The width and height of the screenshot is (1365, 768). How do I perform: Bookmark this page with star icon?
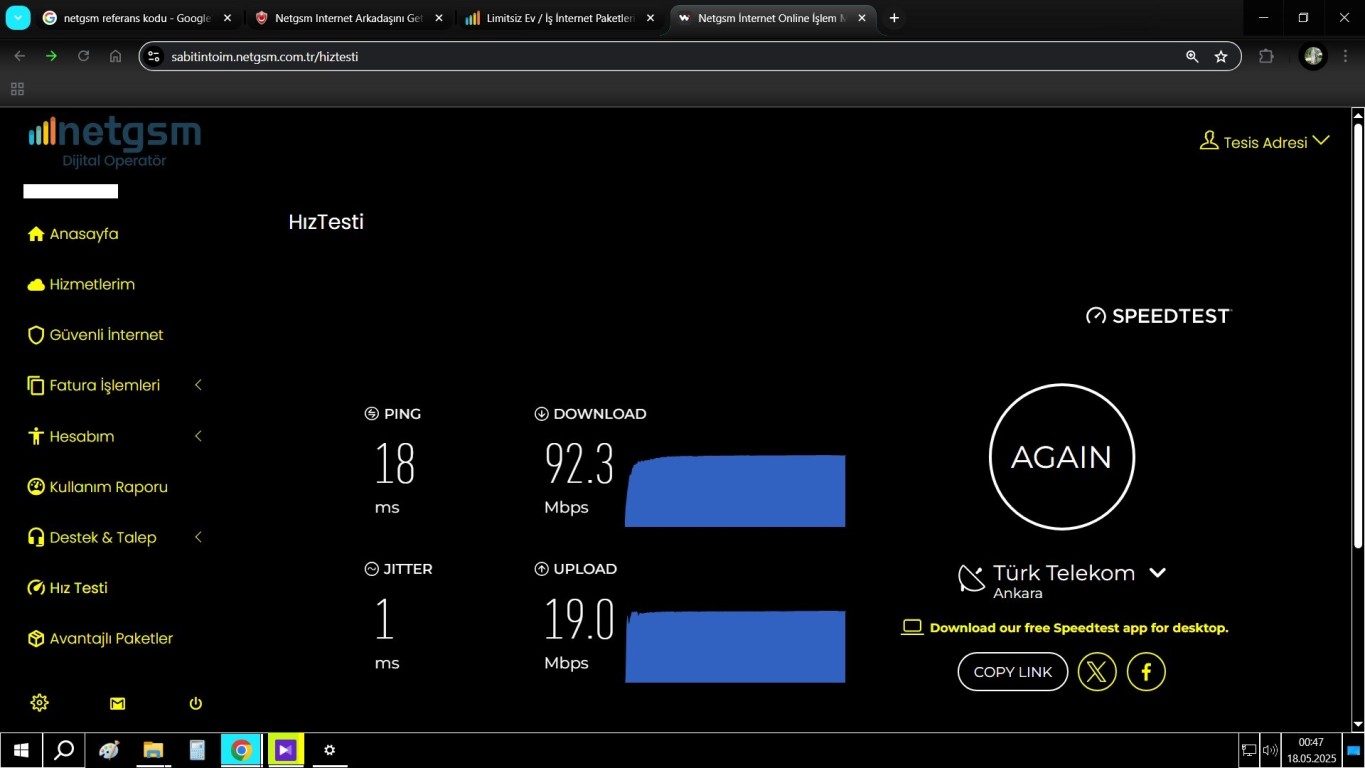[1221, 57]
